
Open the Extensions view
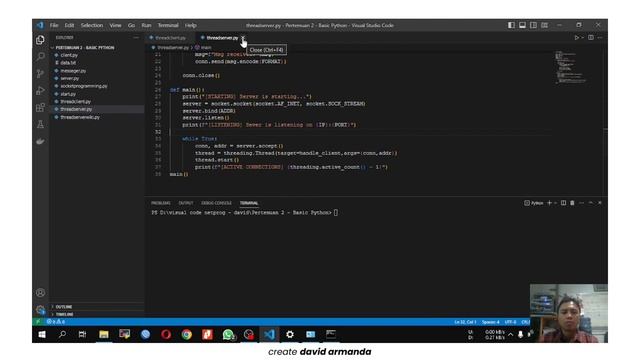[40, 107]
